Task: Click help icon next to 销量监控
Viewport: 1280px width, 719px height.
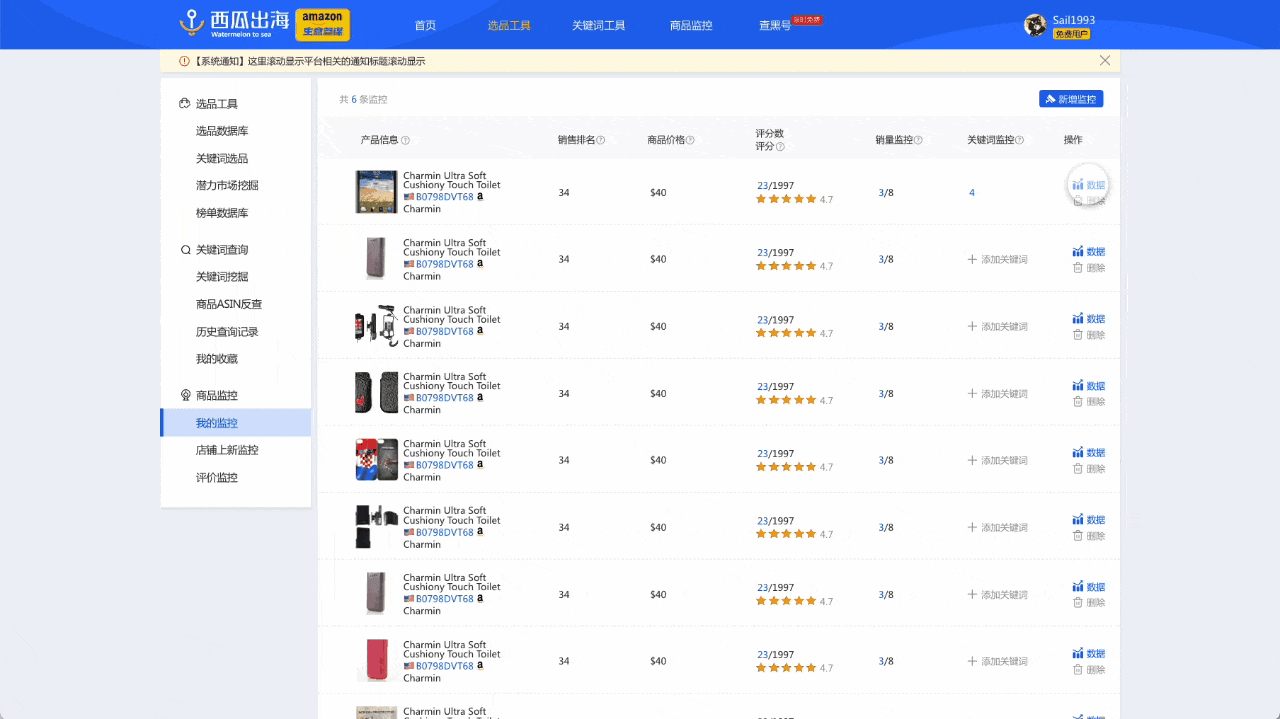Action: [x=918, y=140]
